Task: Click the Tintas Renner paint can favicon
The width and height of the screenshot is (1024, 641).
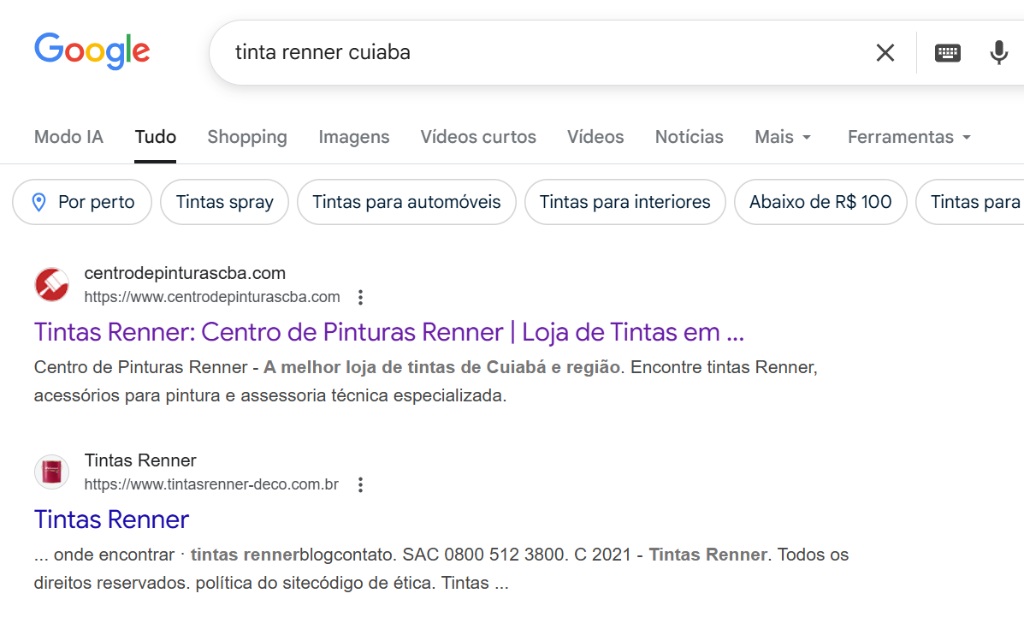Action: [x=51, y=471]
